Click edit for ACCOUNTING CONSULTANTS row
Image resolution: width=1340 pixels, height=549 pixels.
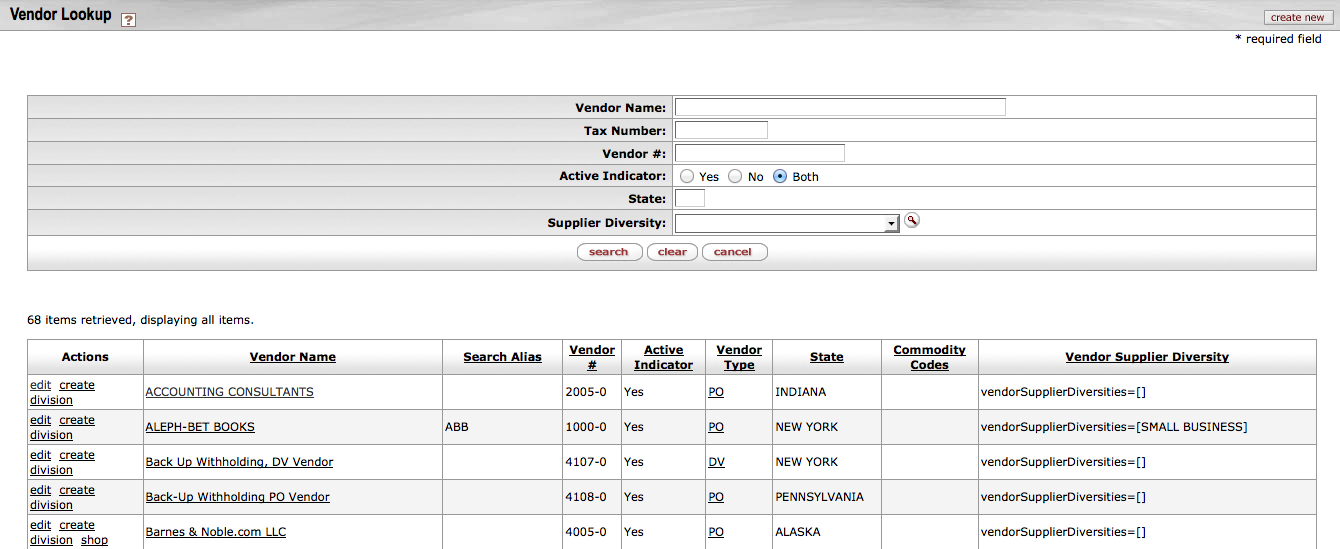point(40,385)
